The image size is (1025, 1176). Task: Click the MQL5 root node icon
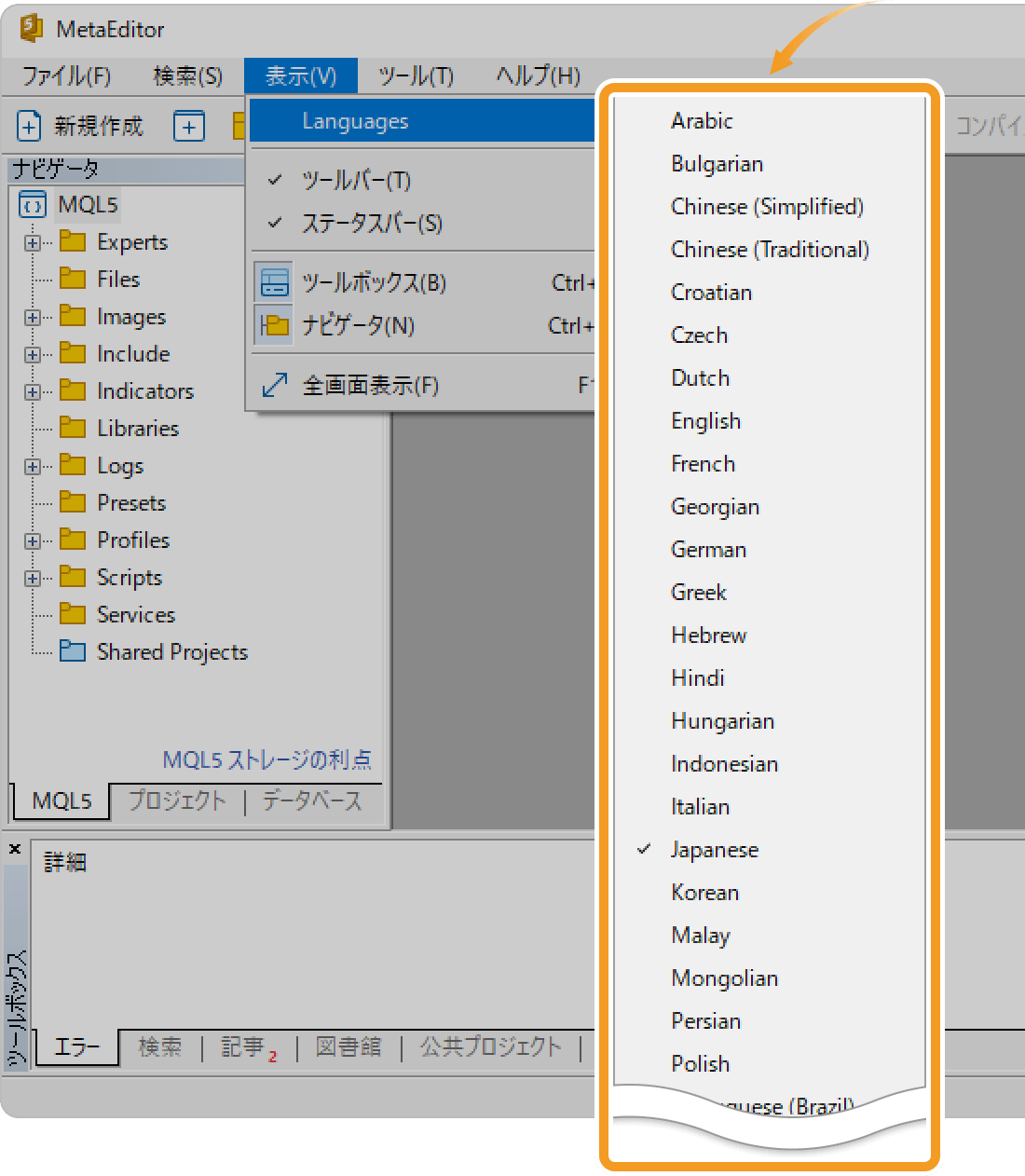pyautogui.click(x=33, y=205)
